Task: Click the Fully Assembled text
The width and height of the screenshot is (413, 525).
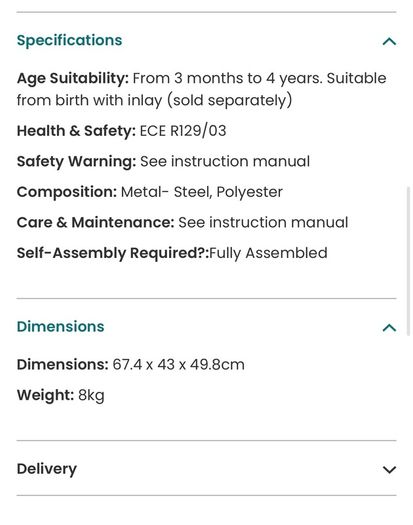Action: (x=268, y=253)
